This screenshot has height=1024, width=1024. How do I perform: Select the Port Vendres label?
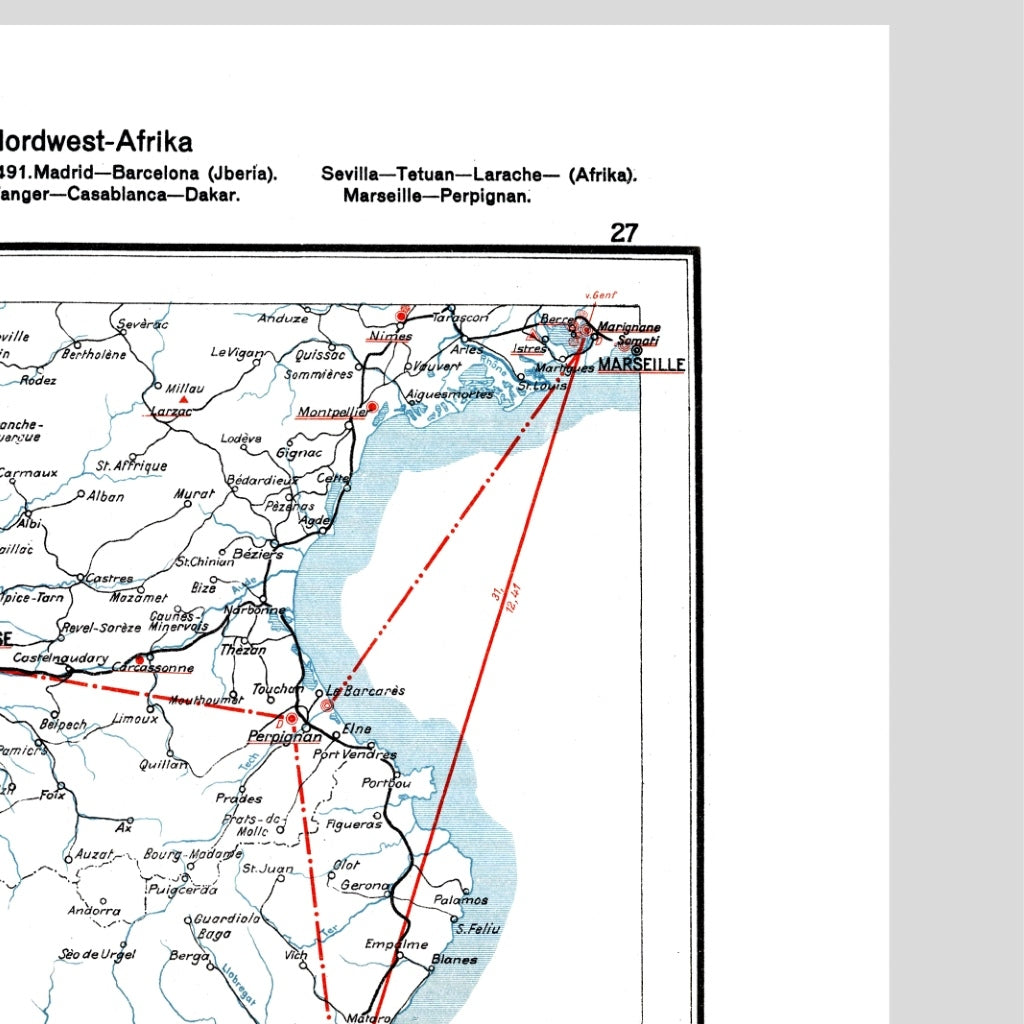[355, 754]
